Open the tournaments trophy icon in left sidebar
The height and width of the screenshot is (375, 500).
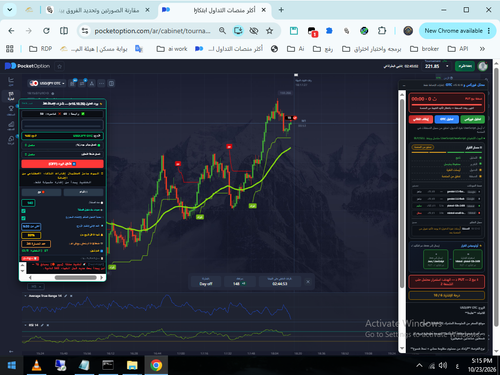click(11, 109)
